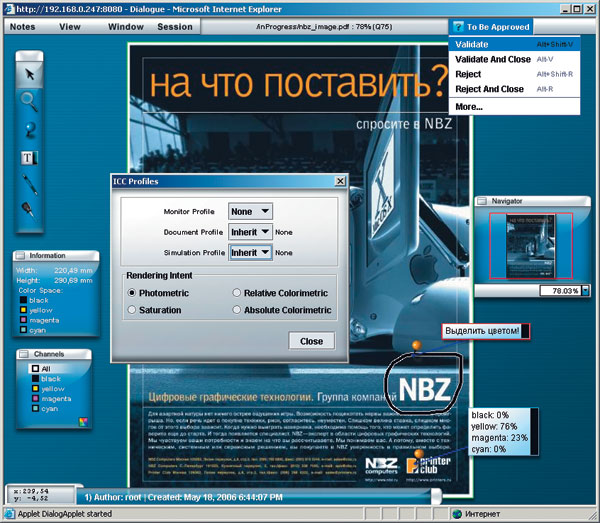The width and height of the screenshot is (600, 523).
Task: Open the Navigator zoom percentage dropdown arrow
Action: [x=585, y=291]
